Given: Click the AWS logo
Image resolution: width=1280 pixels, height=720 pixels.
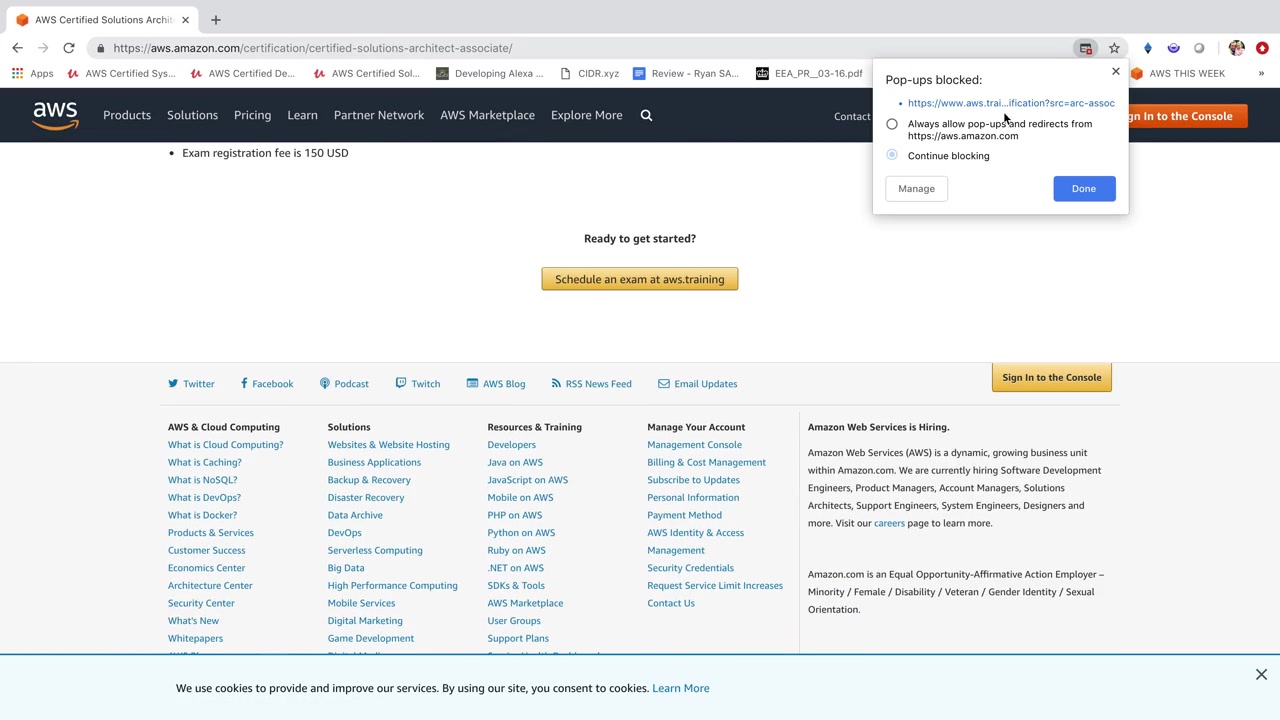Looking at the screenshot, I should point(55,115).
